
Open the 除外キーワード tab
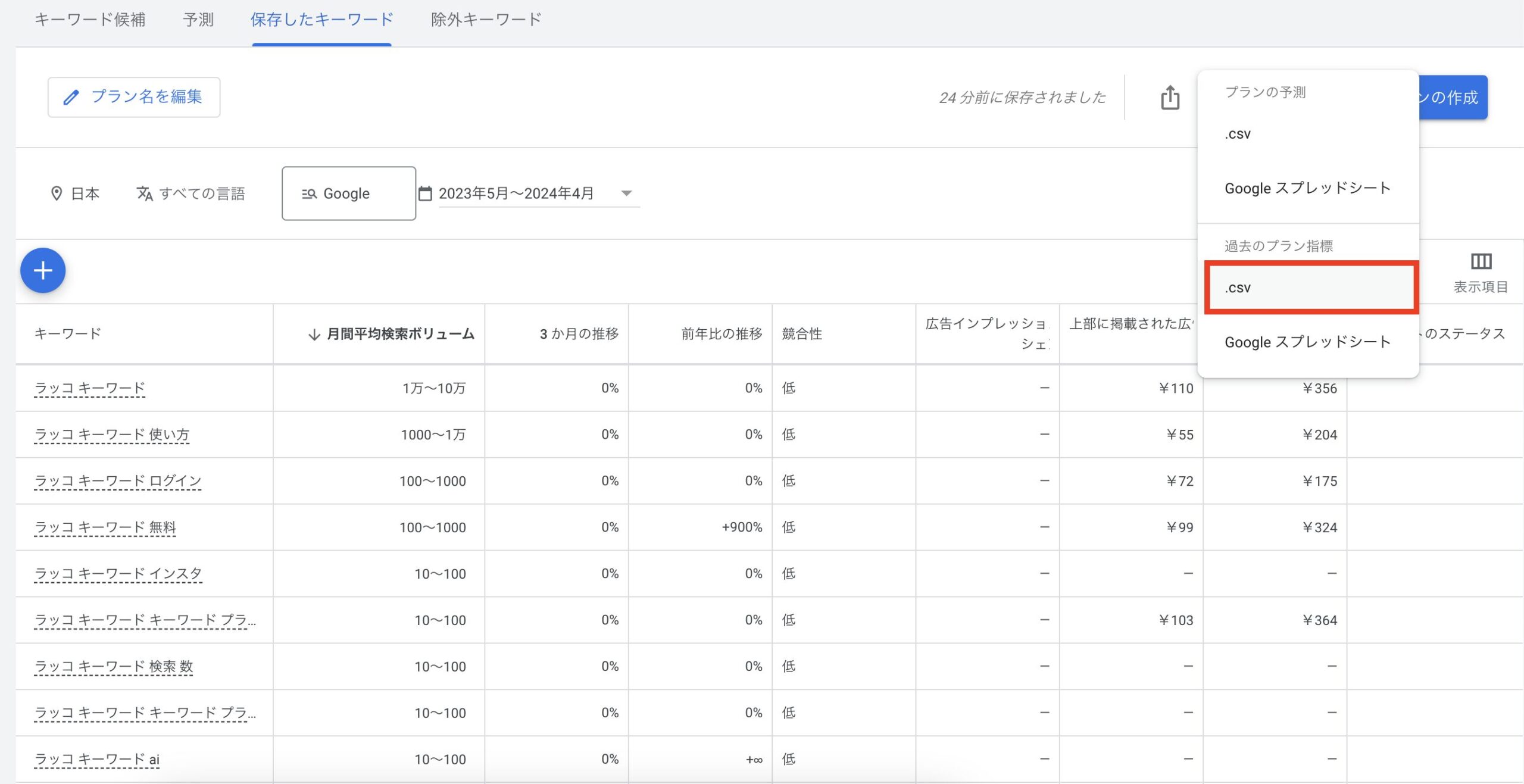click(x=486, y=20)
